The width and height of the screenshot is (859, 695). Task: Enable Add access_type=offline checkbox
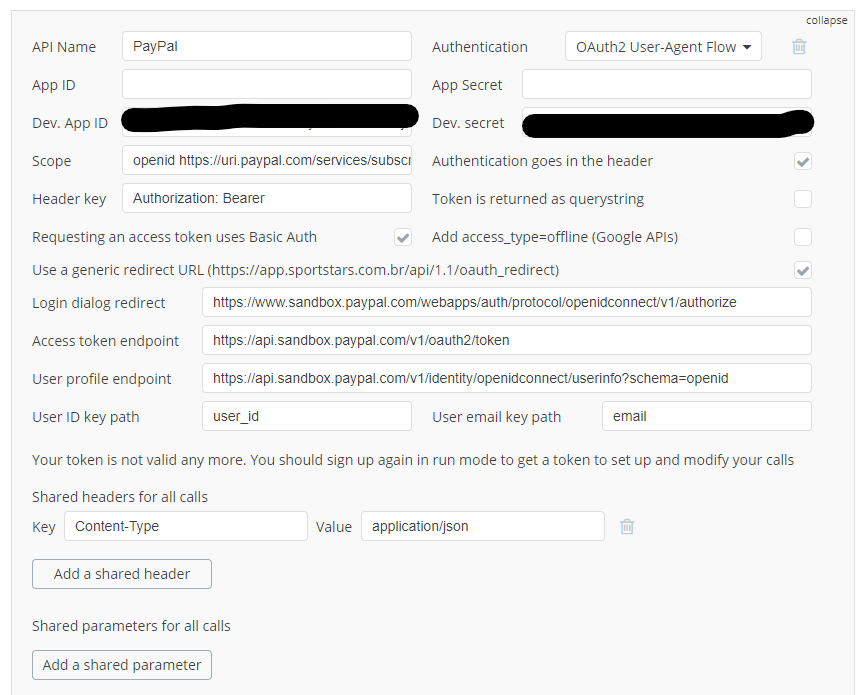click(803, 237)
